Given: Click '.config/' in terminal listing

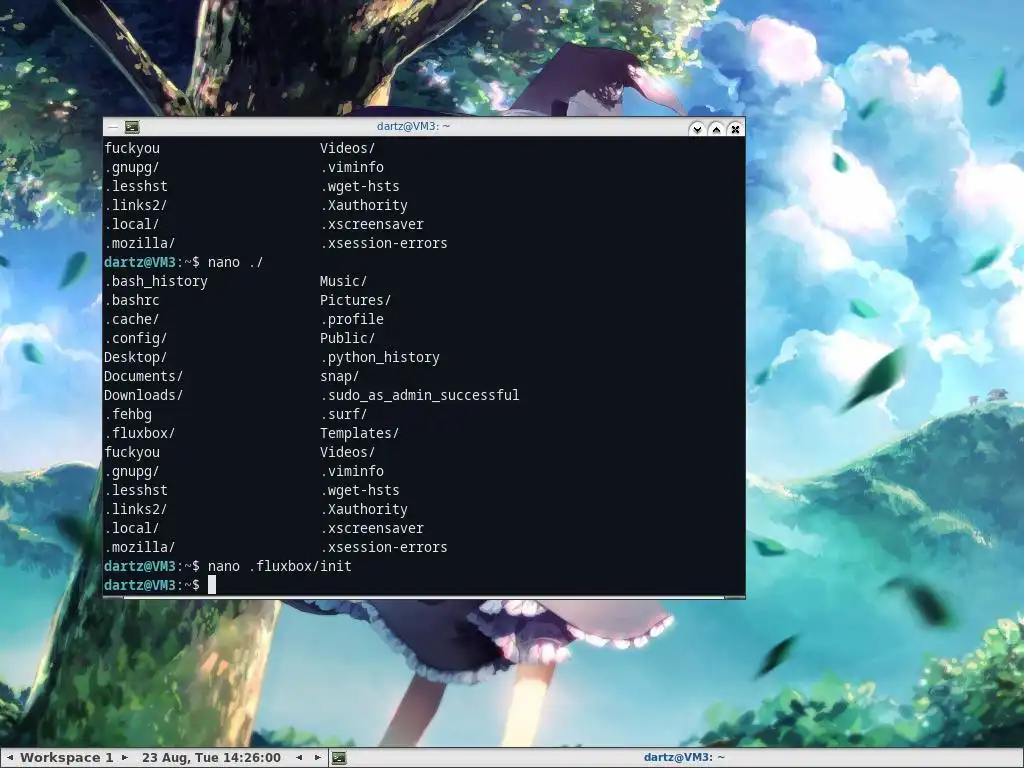Looking at the screenshot, I should pos(135,338).
